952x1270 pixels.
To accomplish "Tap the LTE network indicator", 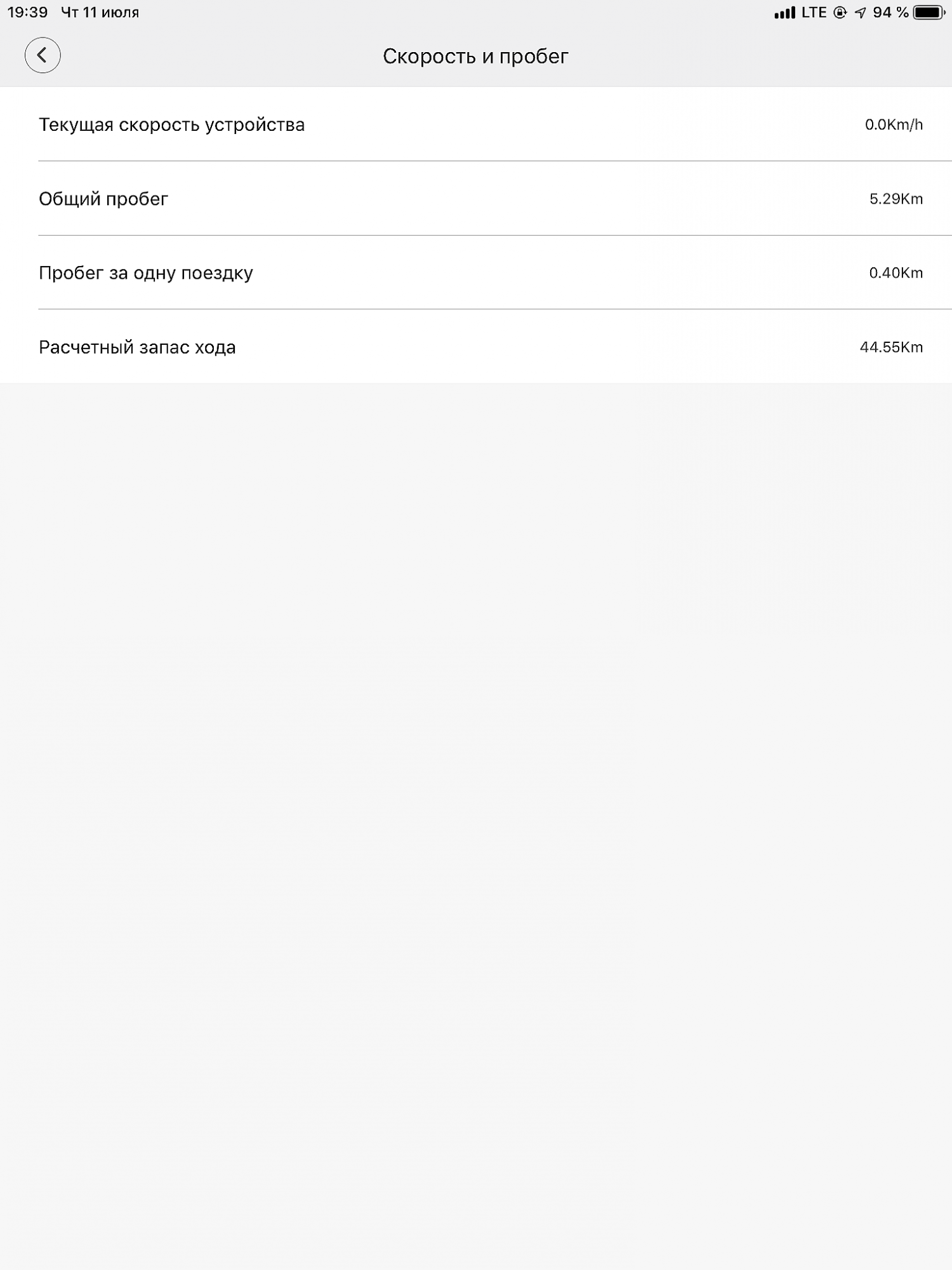I will coord(814,13).
